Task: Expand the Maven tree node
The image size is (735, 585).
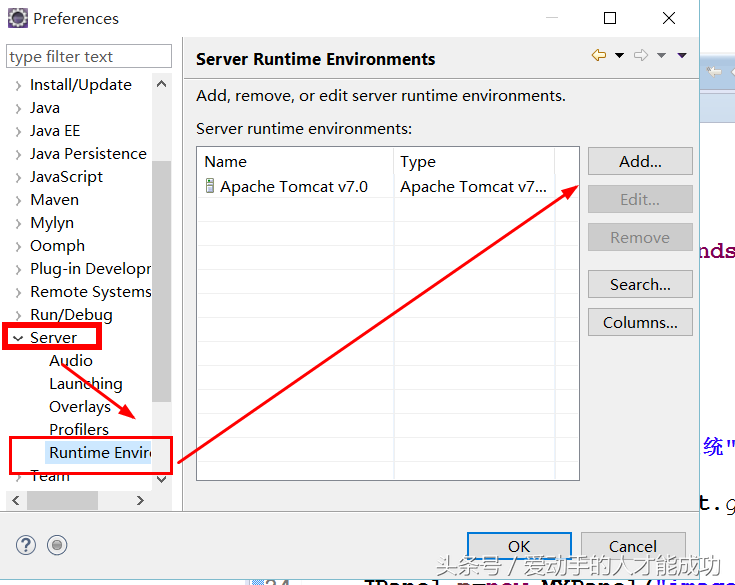Action: tap(18, 200)
